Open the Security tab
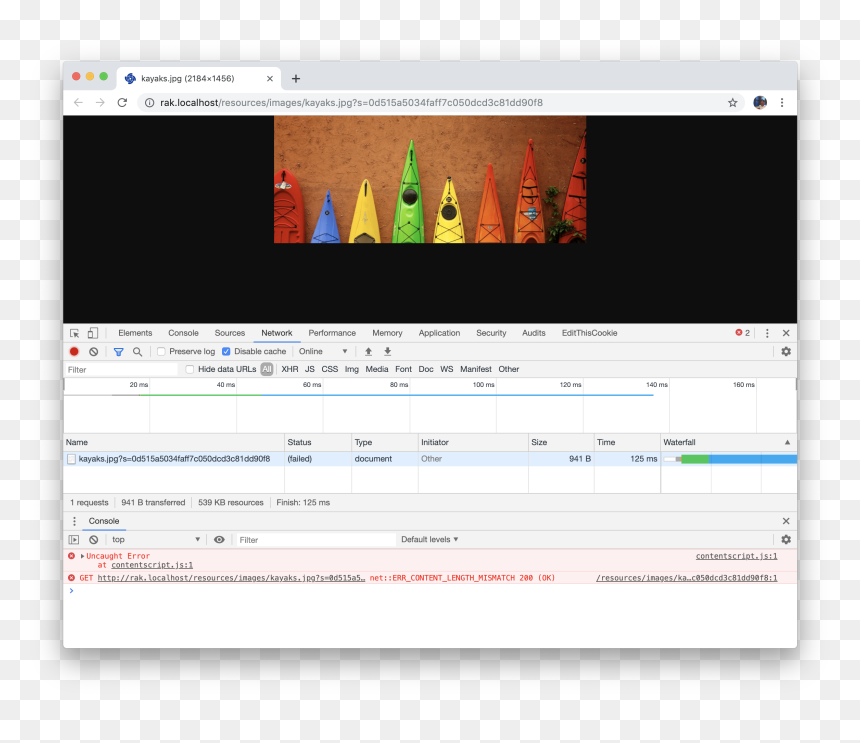The width and height of the screenshot is (860, 743). pos(491,333)
